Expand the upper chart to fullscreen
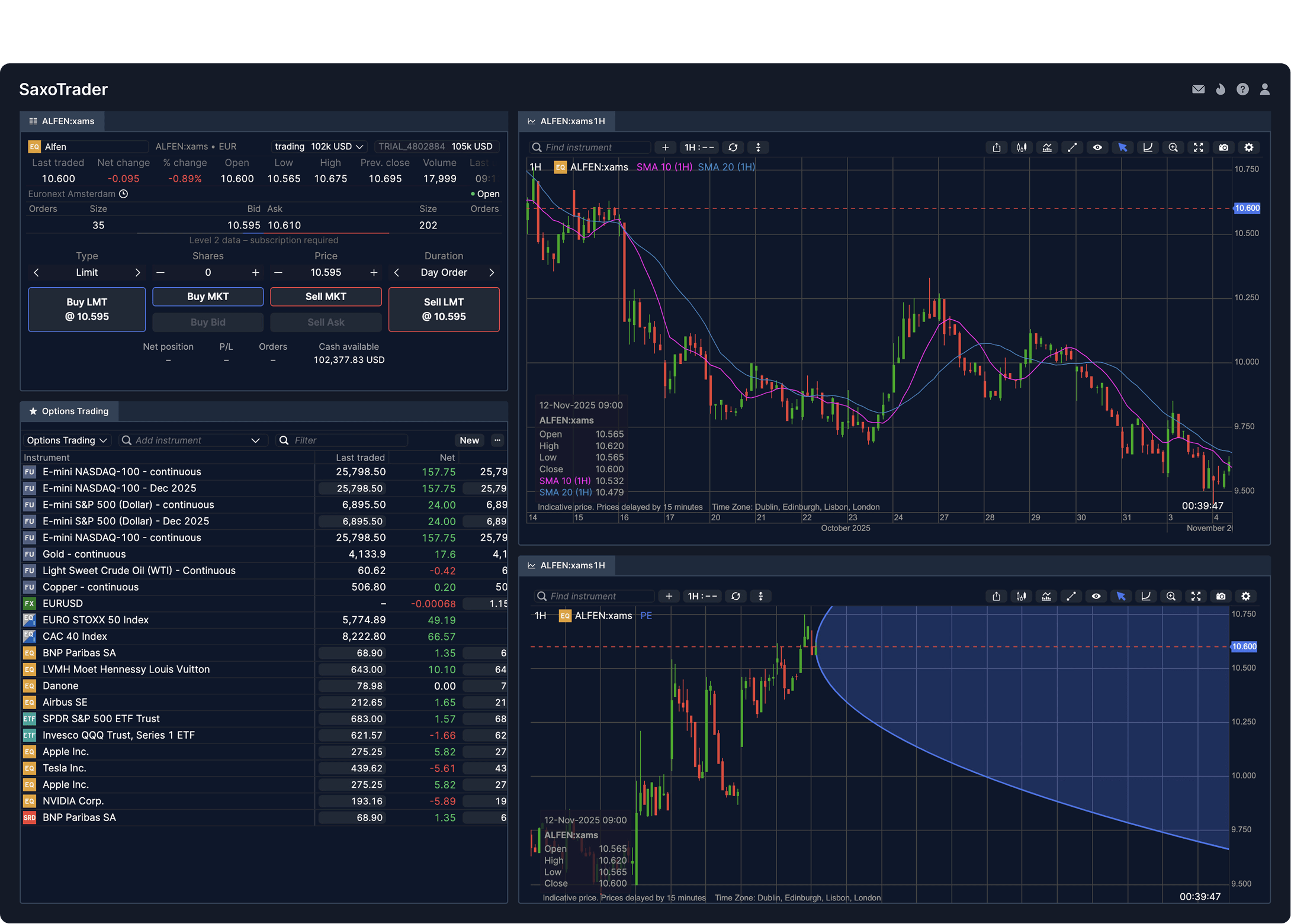Screen dimensions: 1291x924 1199,147
